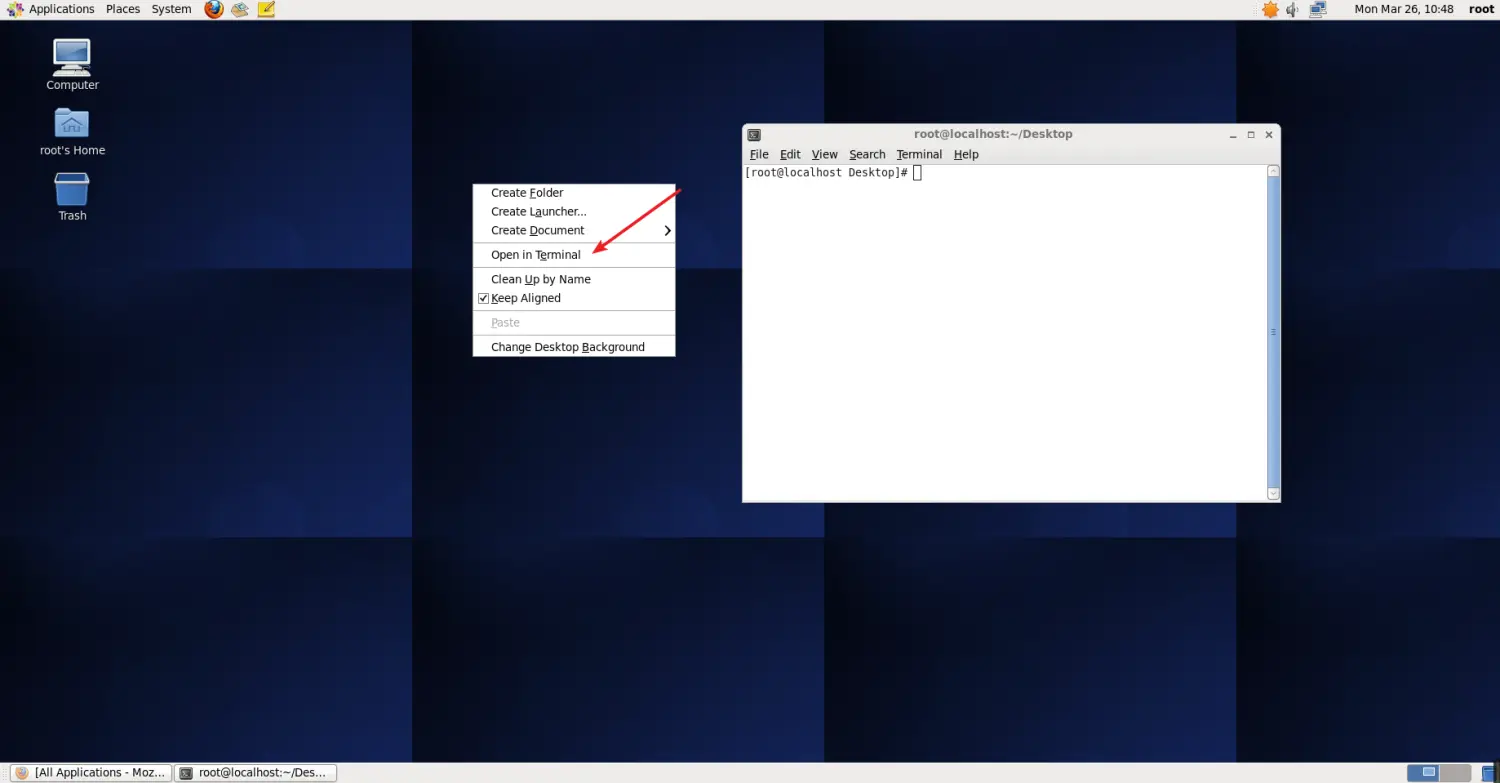
Task: Choose Clean Up by Name
Action: coord(574,279)
